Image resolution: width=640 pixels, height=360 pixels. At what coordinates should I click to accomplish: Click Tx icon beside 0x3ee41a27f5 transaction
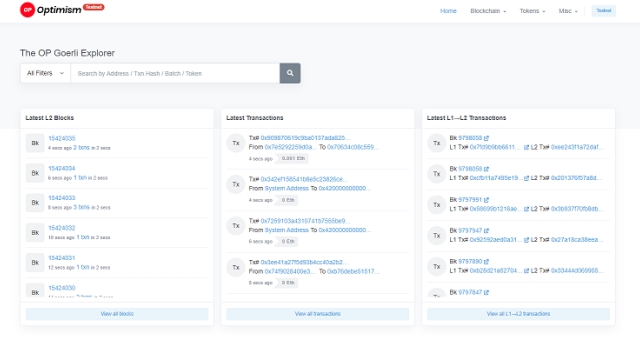coord(236,267)
